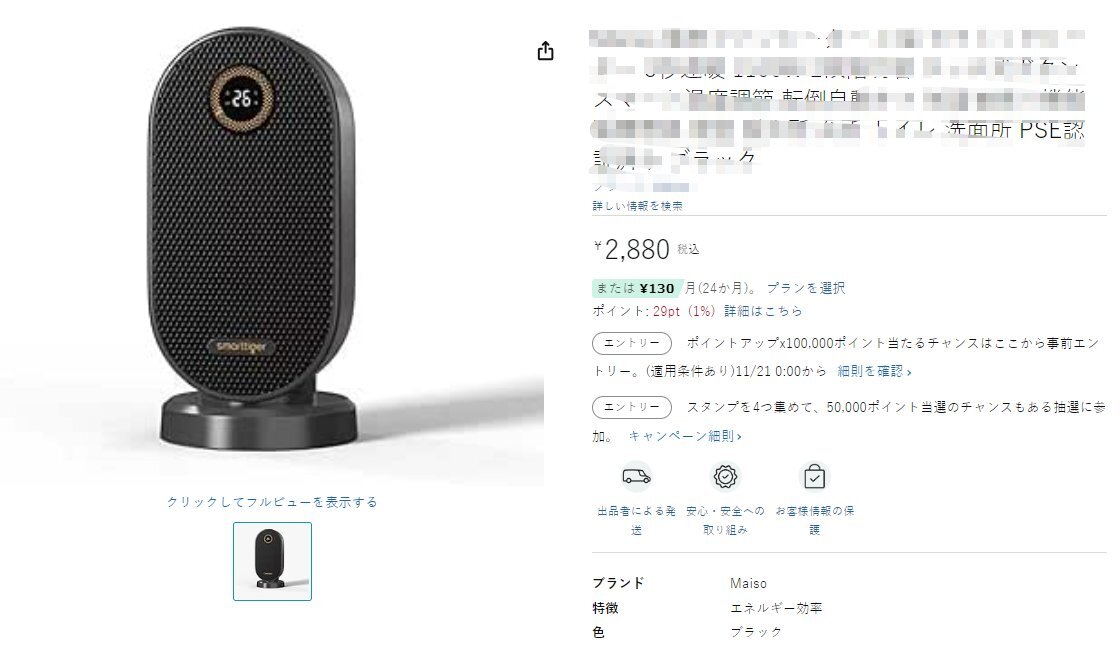This screenshot has height=645, width=1120.
Task: Click 詳しい情報を検索 link
Action: (x=637, y=206)
